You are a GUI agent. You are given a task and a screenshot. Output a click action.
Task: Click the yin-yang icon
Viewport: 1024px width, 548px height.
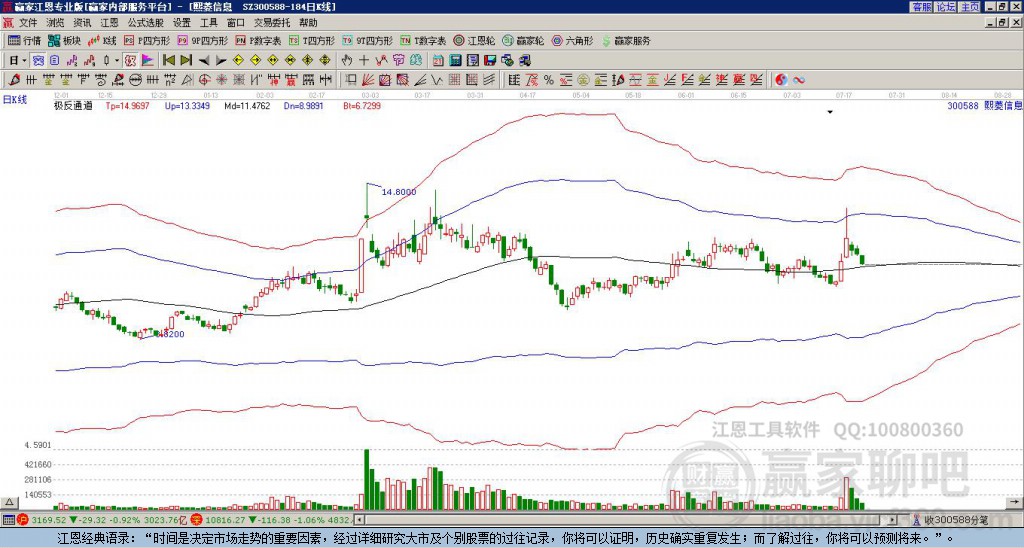click(781, 80)
